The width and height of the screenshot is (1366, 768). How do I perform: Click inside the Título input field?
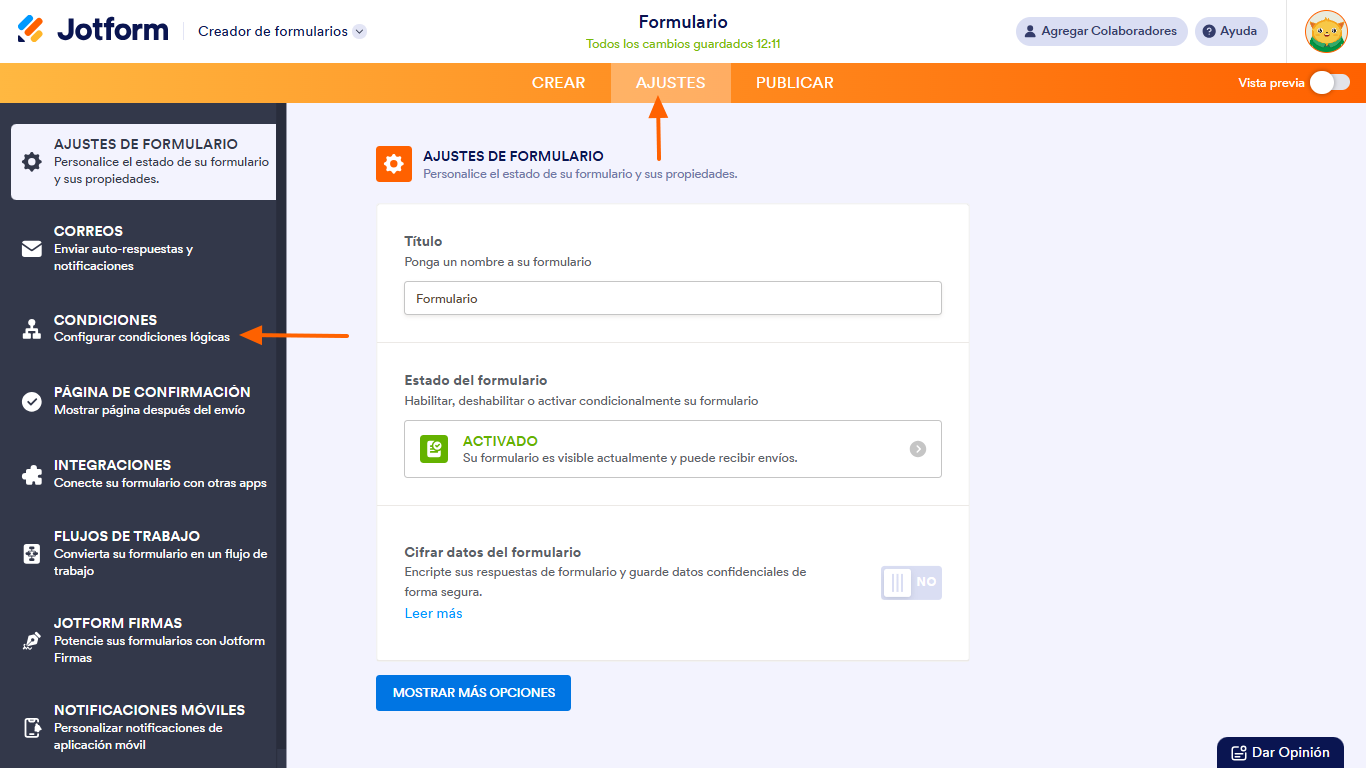[x=672, y=297]
